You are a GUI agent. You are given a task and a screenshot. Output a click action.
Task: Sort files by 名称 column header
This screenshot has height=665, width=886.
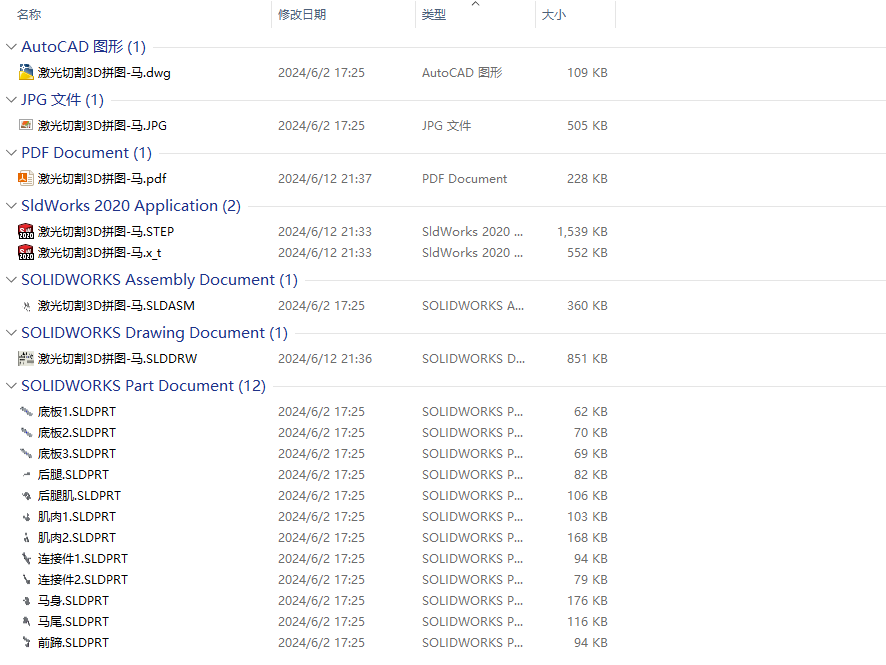(30, 15)
